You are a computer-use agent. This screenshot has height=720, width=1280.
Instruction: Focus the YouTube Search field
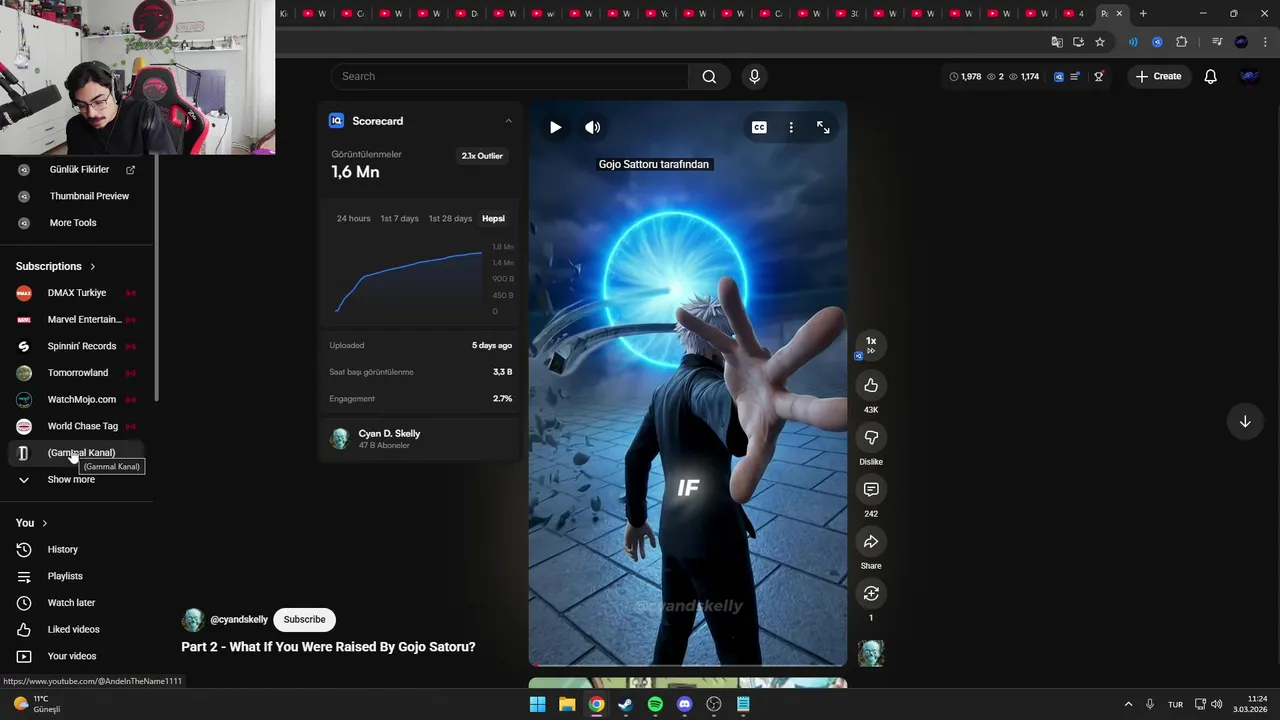(x=509, y=76)
